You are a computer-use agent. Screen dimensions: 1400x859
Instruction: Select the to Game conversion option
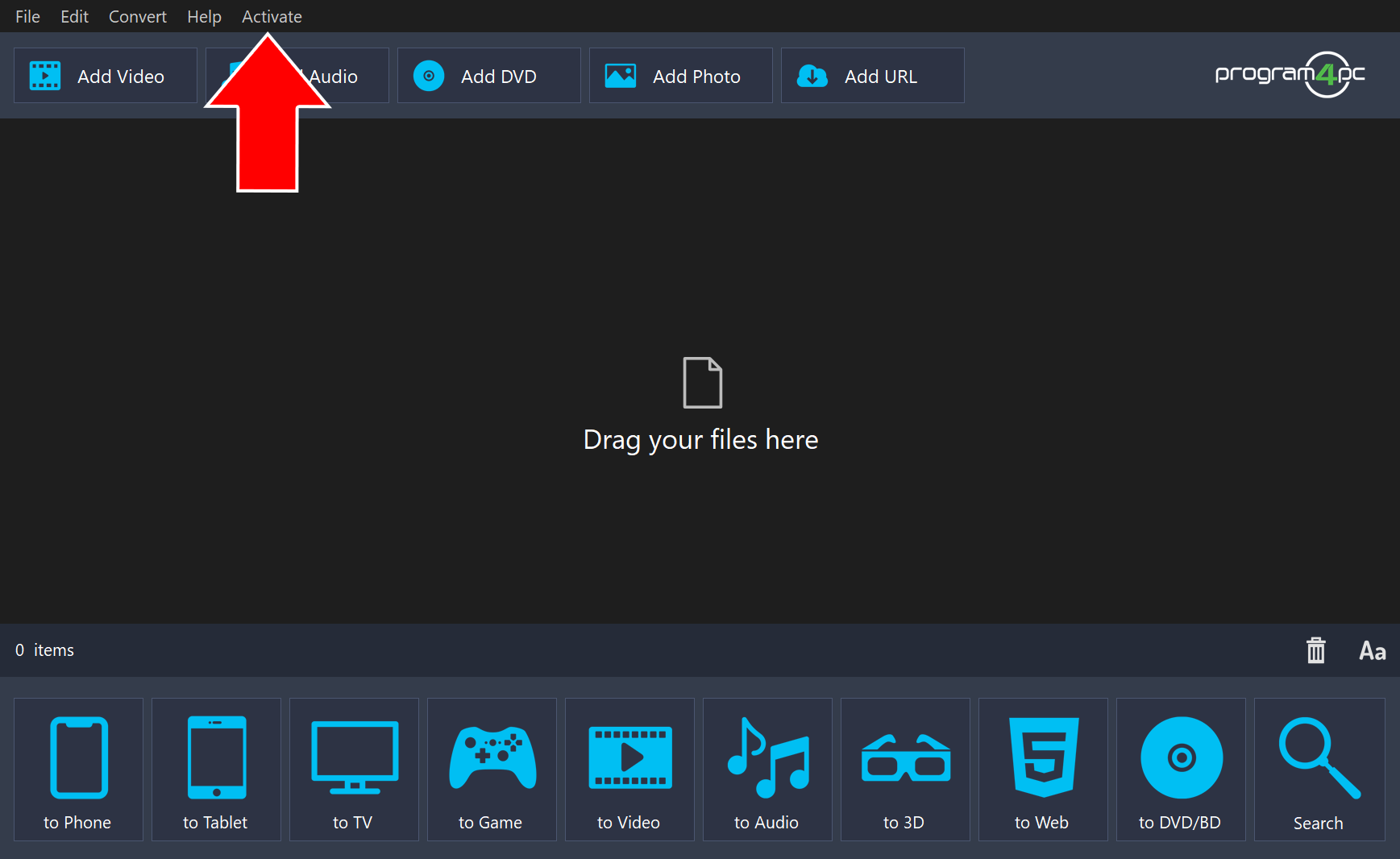(x=492, y=770)
